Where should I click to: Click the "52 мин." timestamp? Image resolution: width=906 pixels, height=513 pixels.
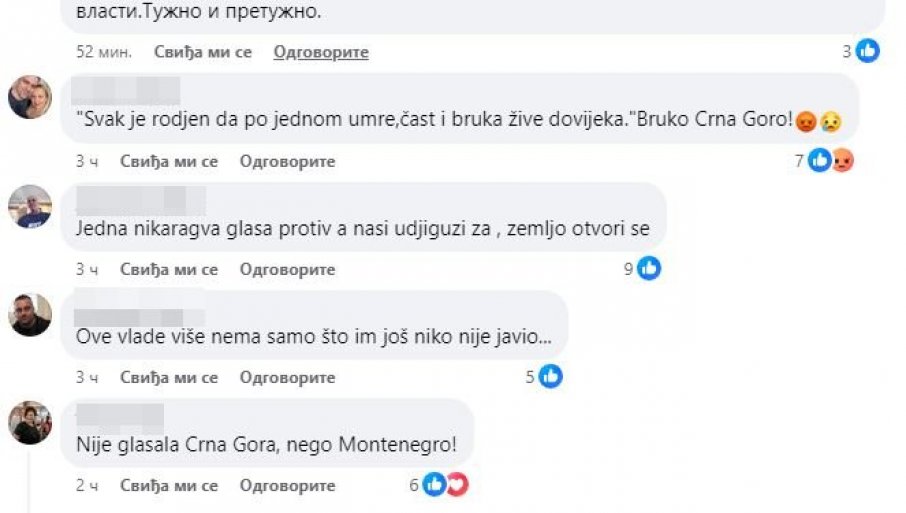click(104, 52)
